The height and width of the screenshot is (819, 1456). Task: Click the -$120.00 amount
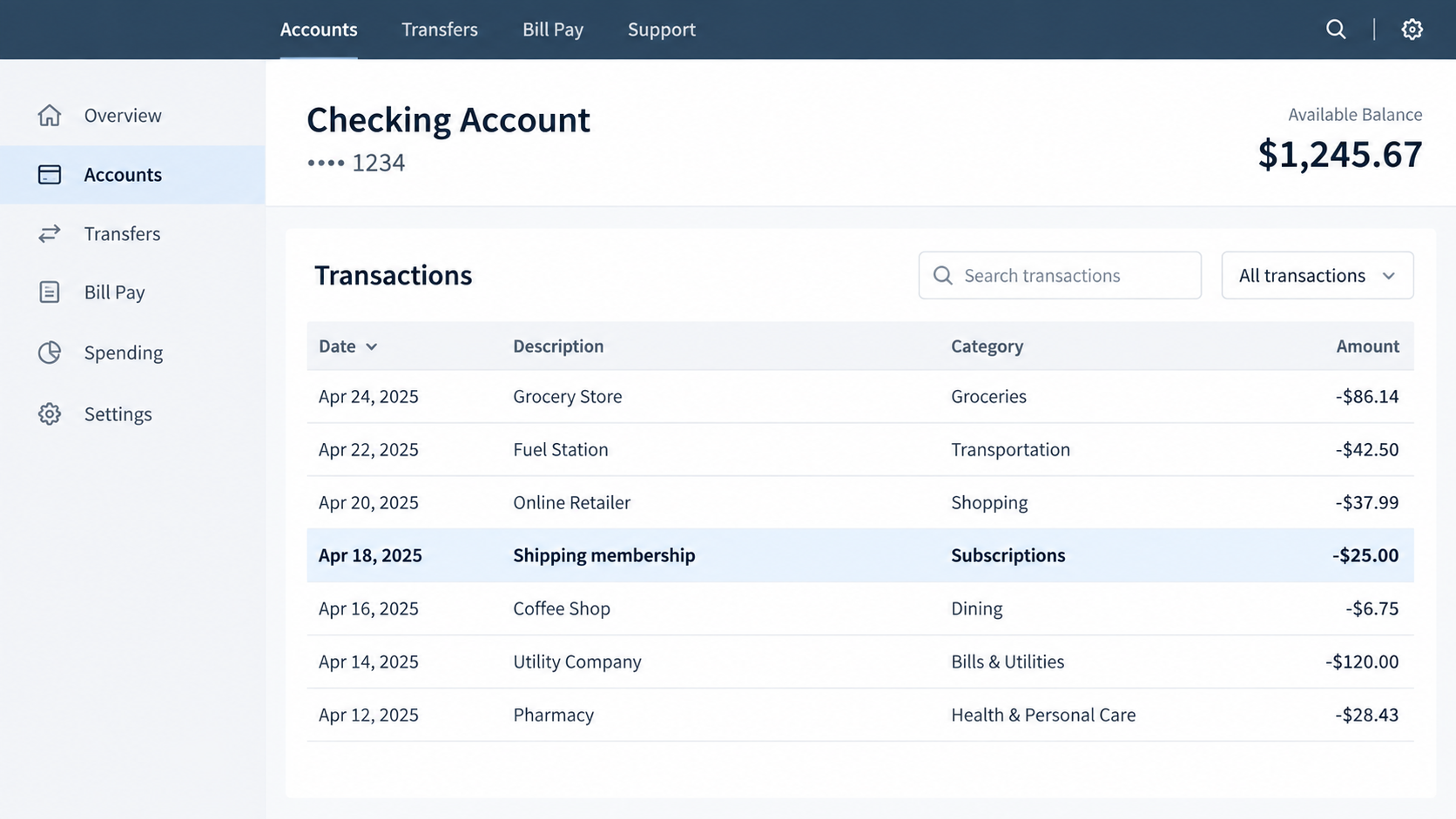coord(1362,661)
